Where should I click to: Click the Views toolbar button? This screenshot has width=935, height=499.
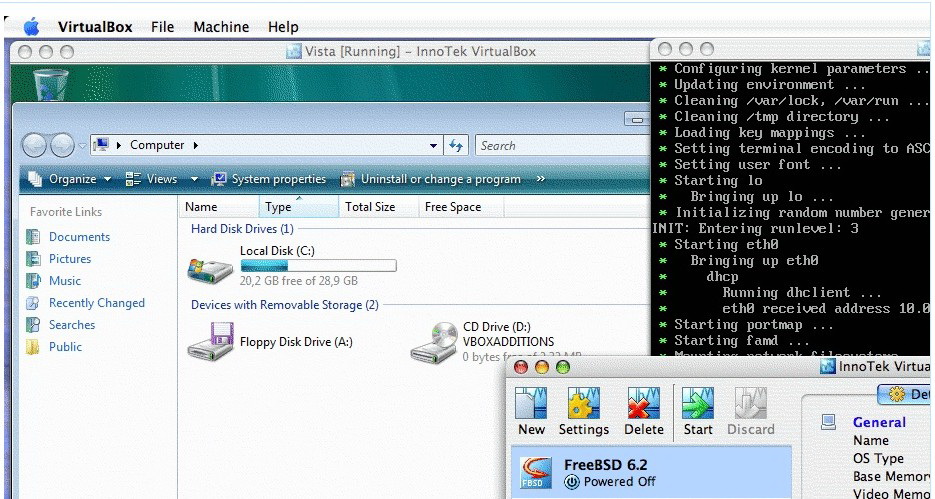(151, 179)
